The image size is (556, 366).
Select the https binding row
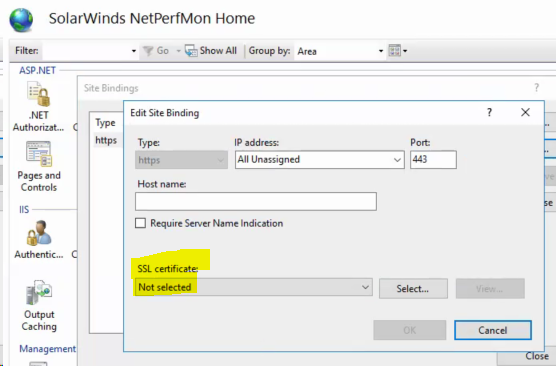tap(106, 140)
